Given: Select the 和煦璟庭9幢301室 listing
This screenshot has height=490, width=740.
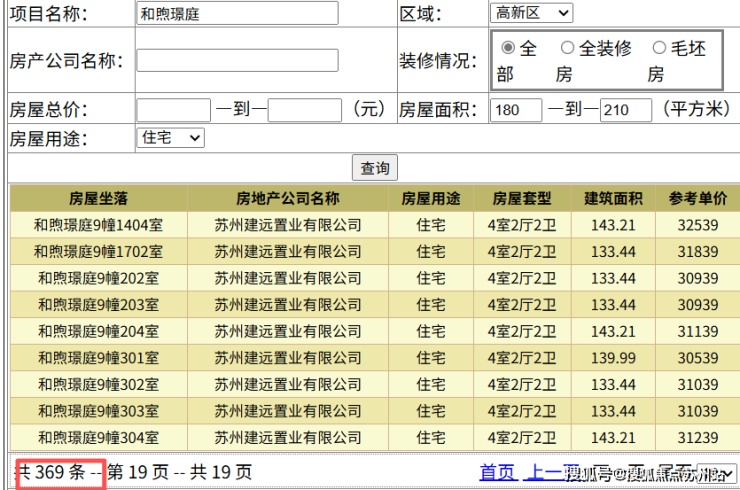Looking at the screenshot, I should pyautogui.click(x=98, y=357).
